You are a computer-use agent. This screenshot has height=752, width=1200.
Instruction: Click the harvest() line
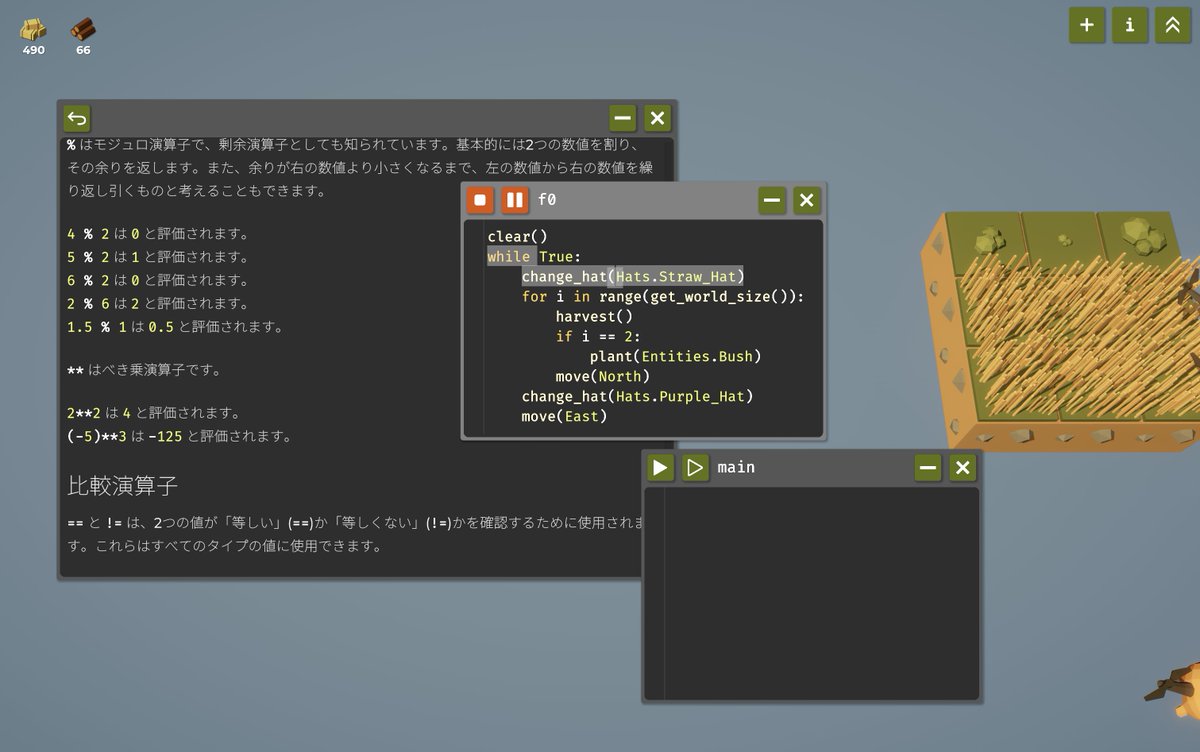pos(594,316)
